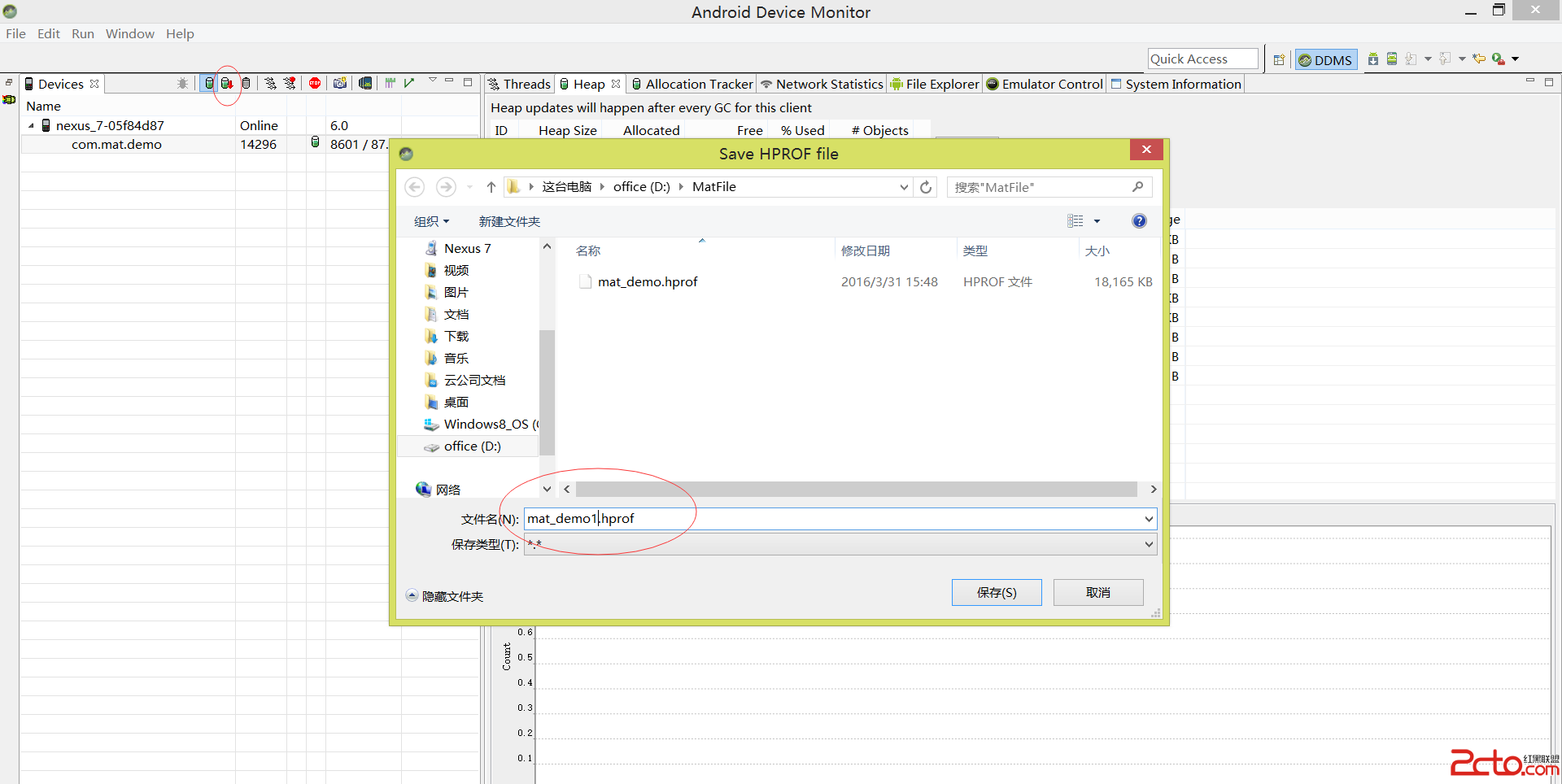The height and width of the screenshot is (784, 1562).
Task: Switch to the DDMS perspective
Action: click(1326, 59)
